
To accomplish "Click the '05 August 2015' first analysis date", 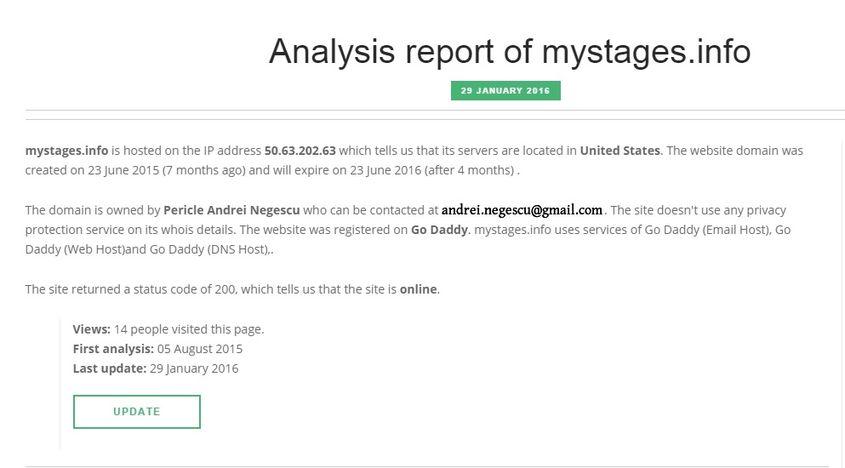I will (200, 349).
